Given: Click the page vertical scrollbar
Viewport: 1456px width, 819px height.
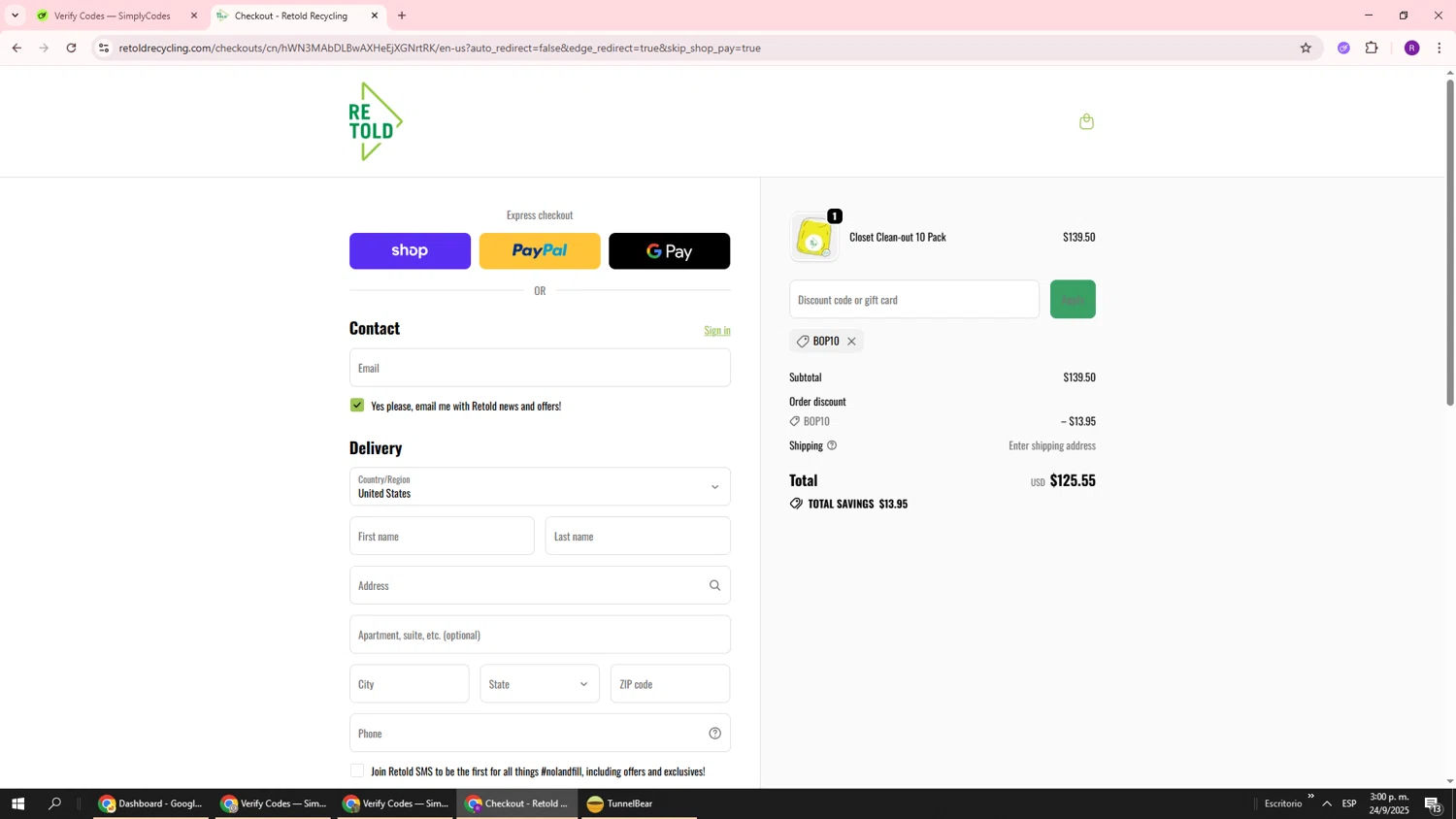Looking at the screenshot, I should pyautogui.click(x=1450, y=243).
